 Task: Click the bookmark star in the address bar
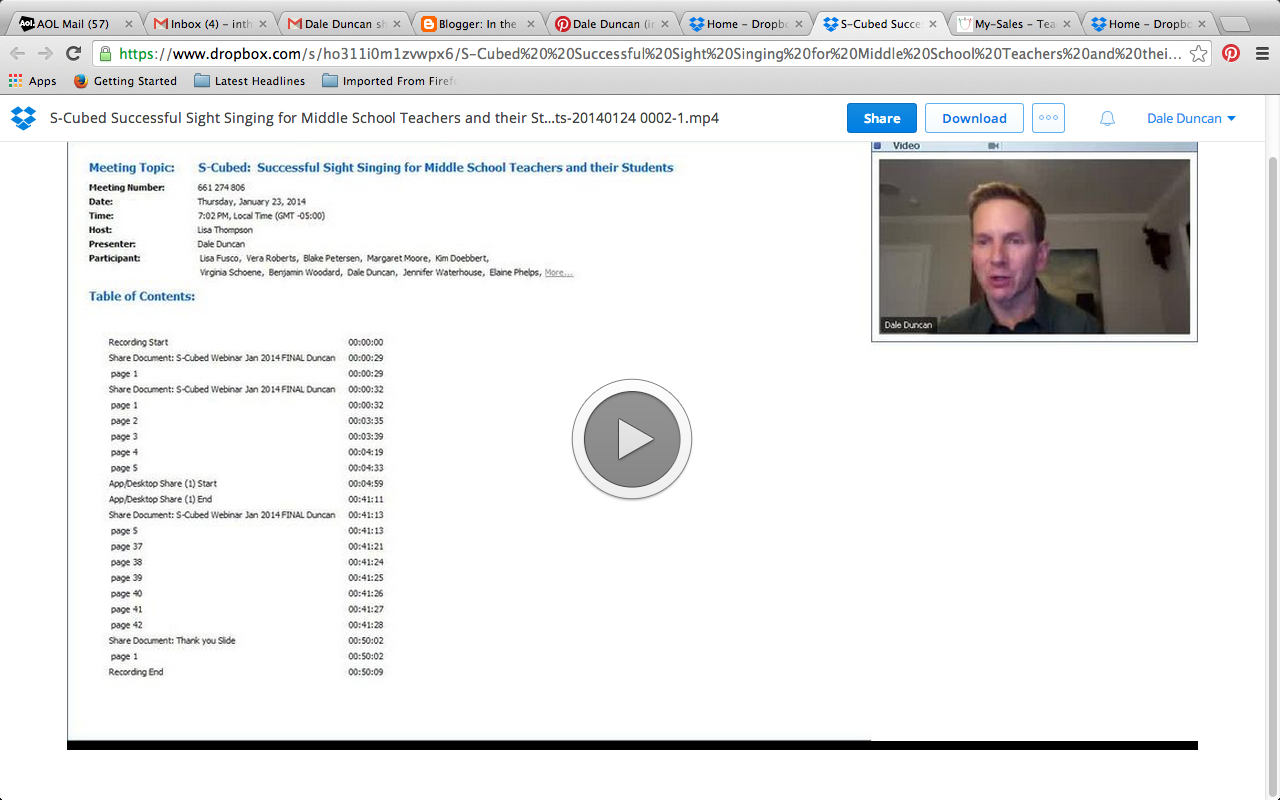[1198, 56]
